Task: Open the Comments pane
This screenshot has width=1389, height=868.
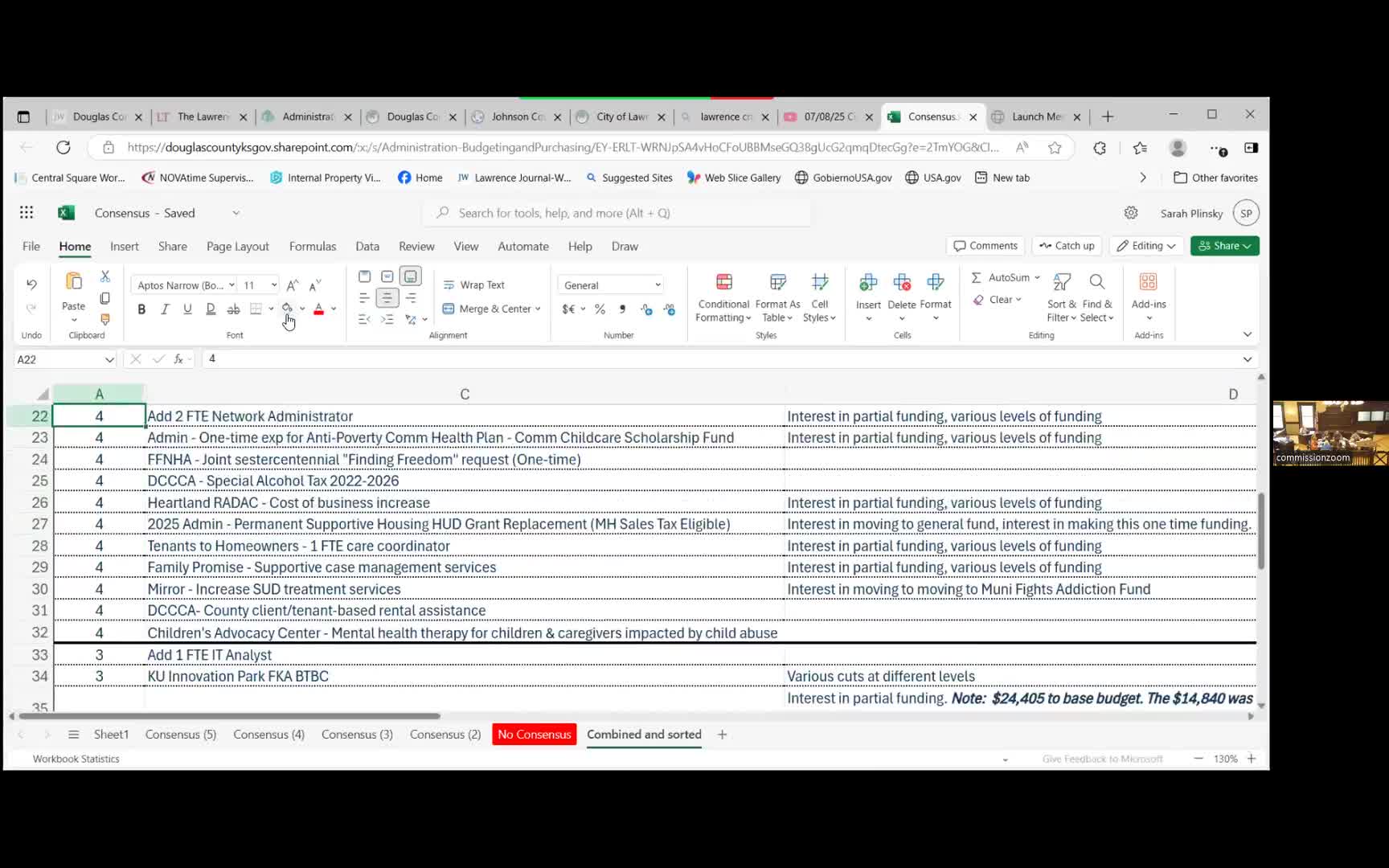Action: tap(985, 246)
